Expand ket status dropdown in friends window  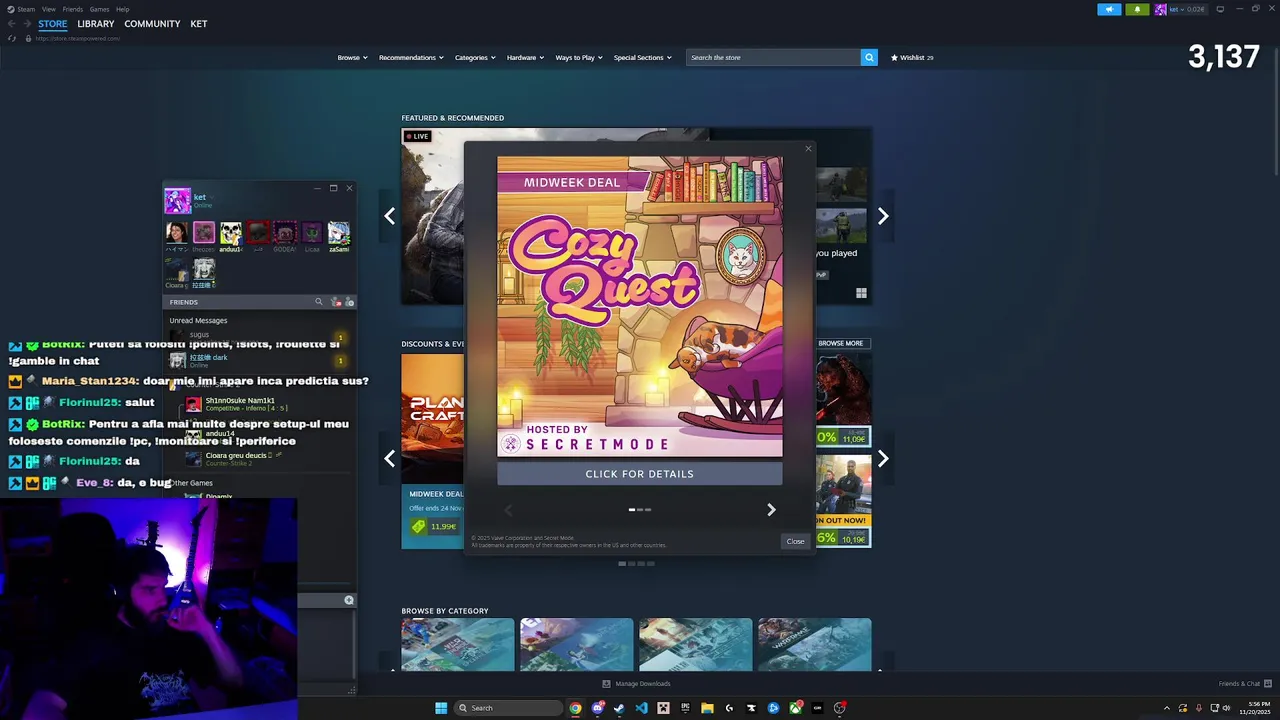(x=211, y=197)
